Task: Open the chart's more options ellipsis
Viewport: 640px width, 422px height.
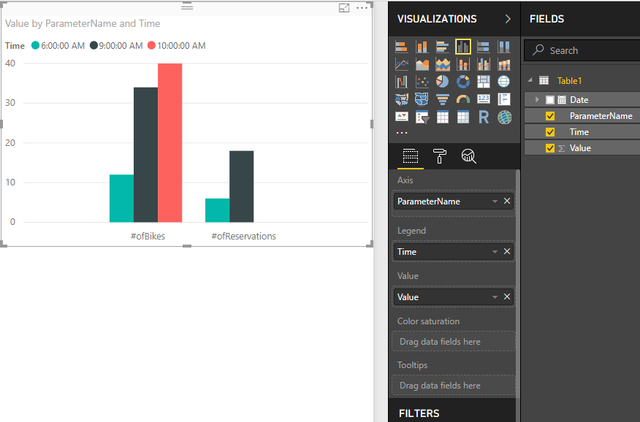Action: [362, 8]
